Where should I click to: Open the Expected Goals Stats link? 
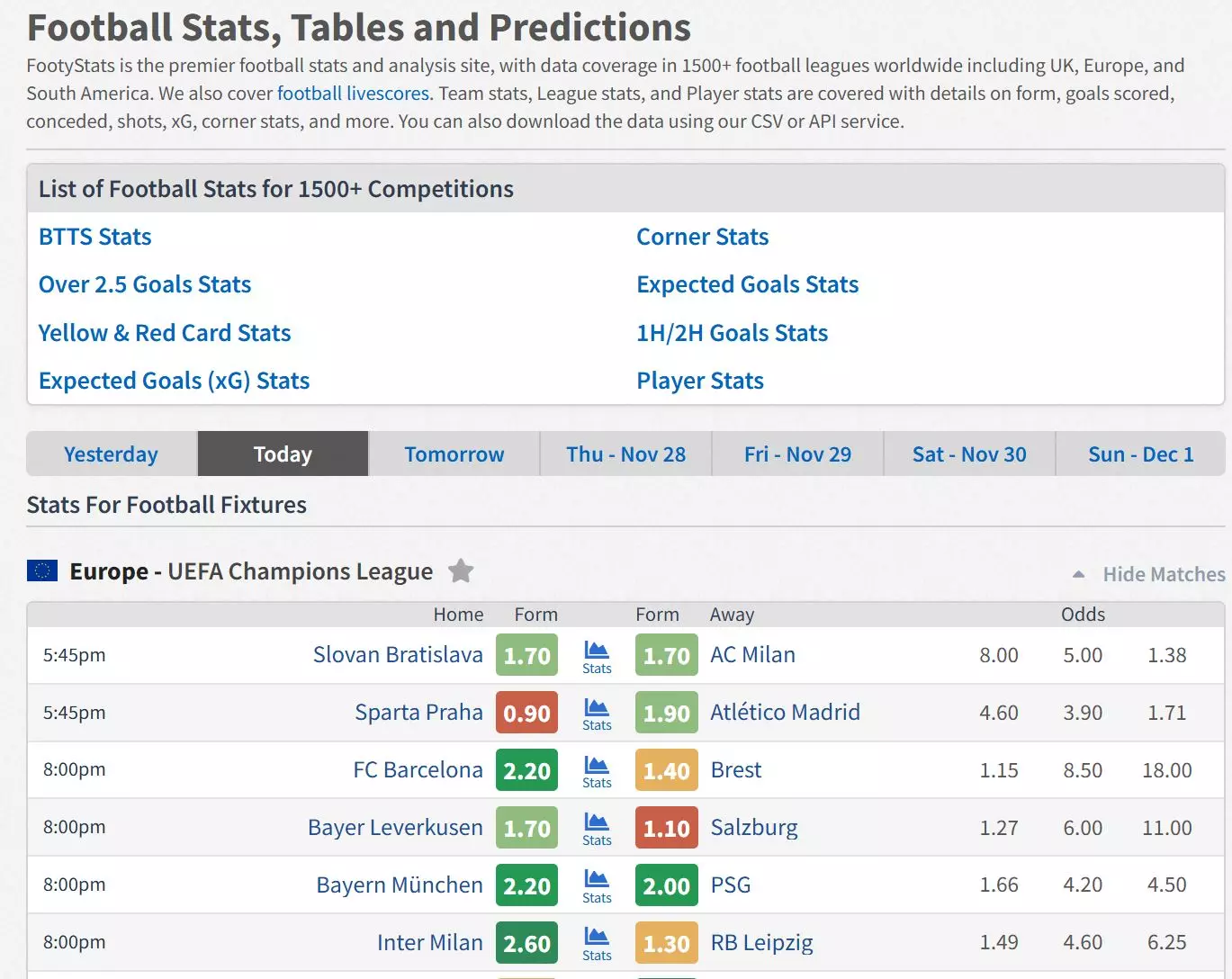pos(748,284)
